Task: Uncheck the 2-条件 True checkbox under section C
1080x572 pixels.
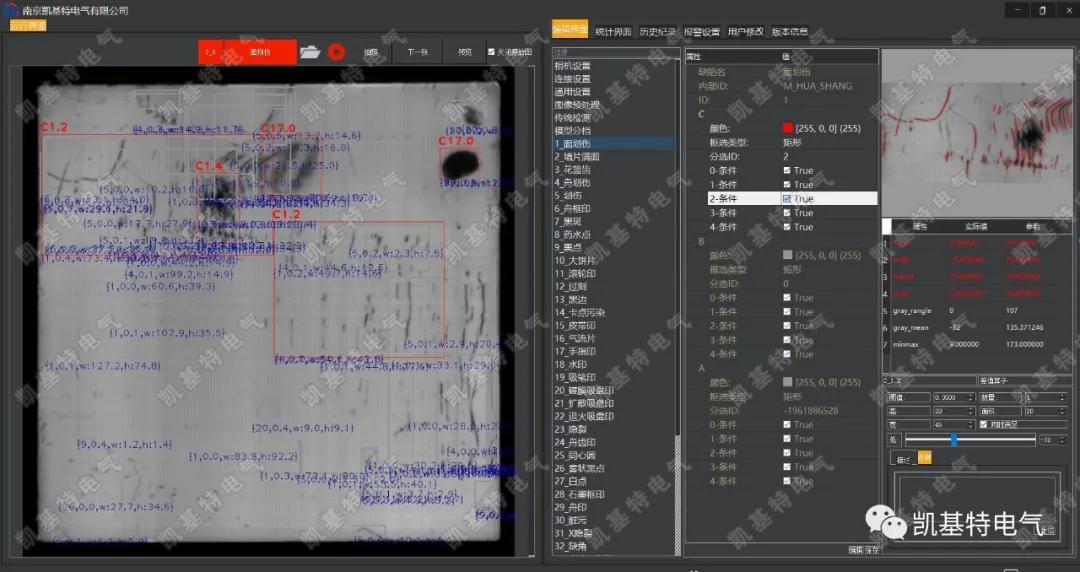Action: point(787,199)
